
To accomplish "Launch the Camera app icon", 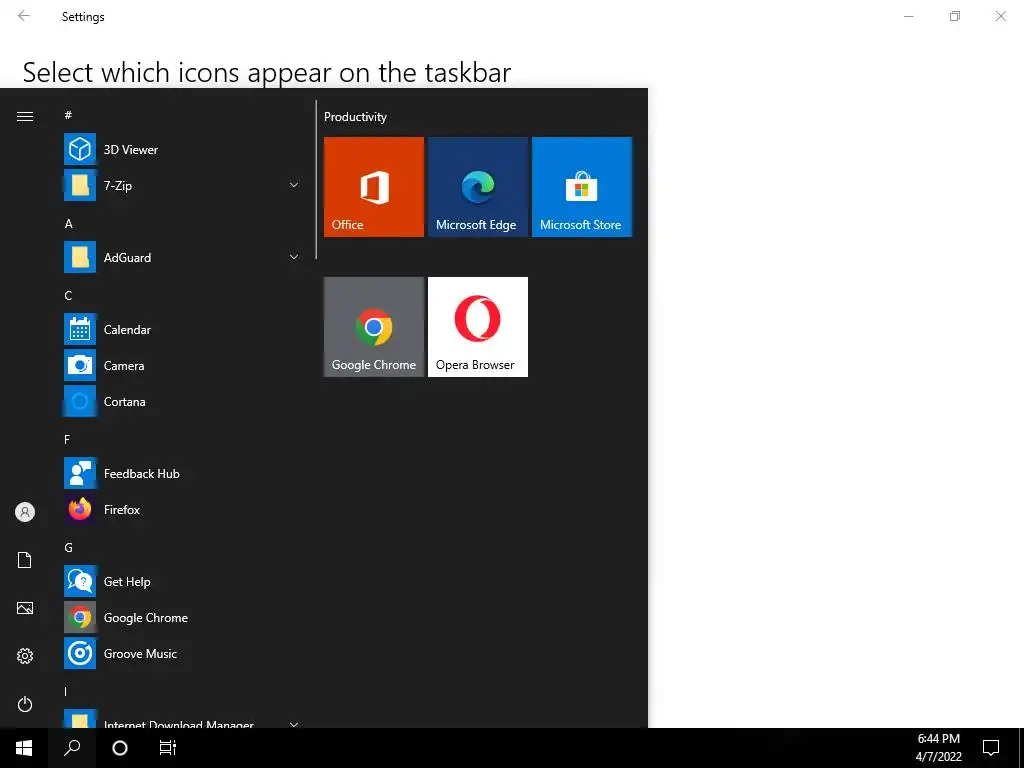I will [80, 366].
